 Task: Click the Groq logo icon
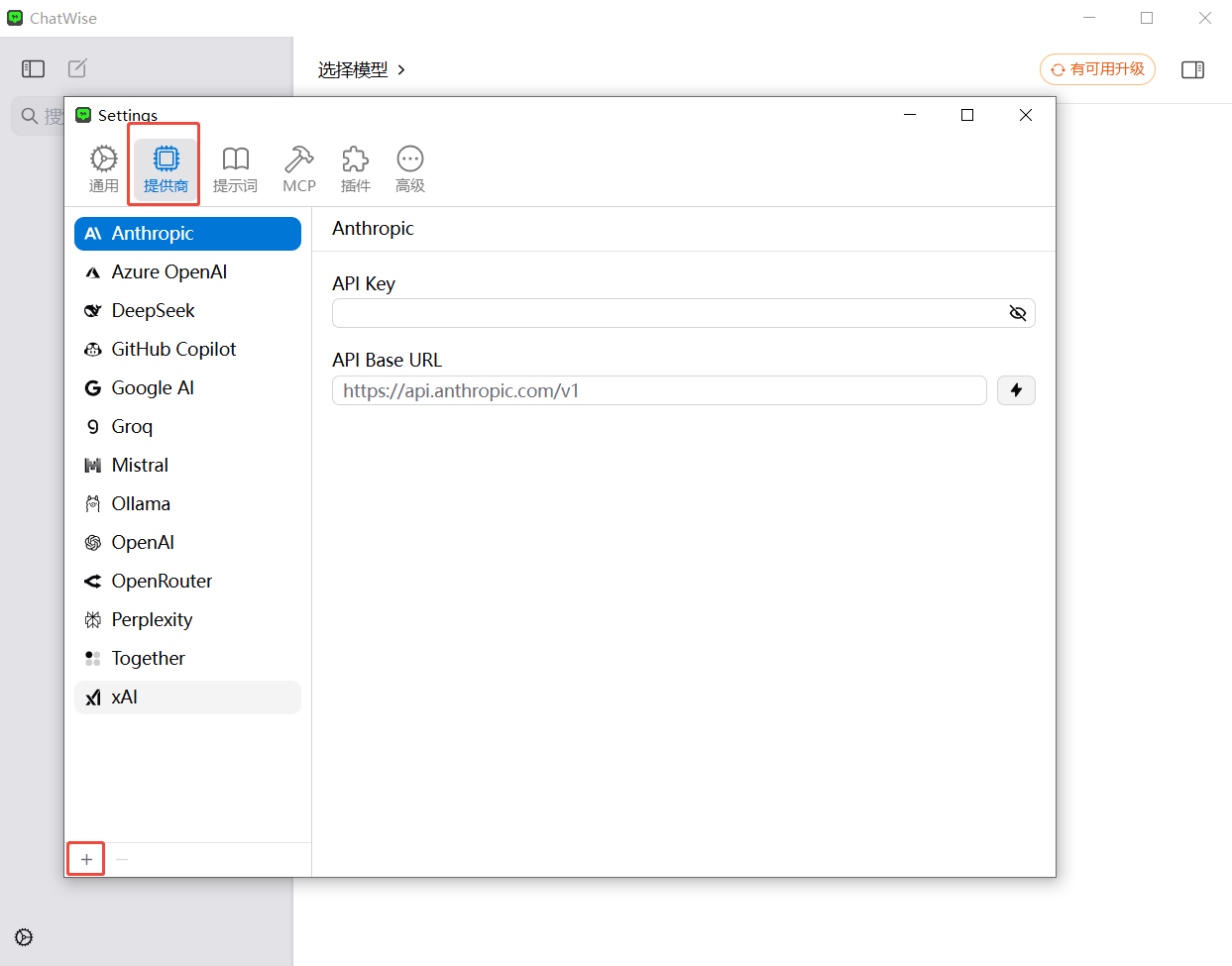[x=93, y=427]
